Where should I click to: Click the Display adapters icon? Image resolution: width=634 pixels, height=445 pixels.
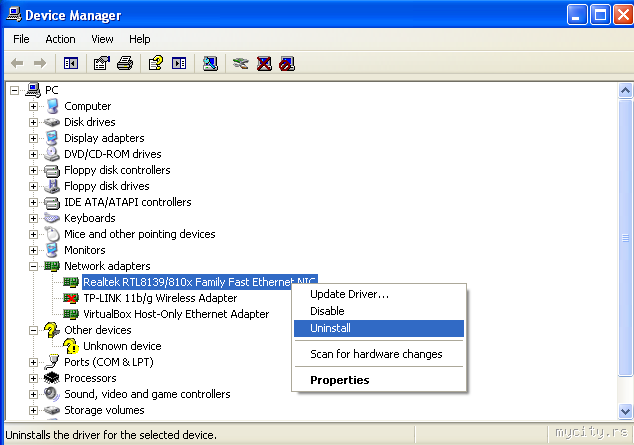click(x=52, y=138)
